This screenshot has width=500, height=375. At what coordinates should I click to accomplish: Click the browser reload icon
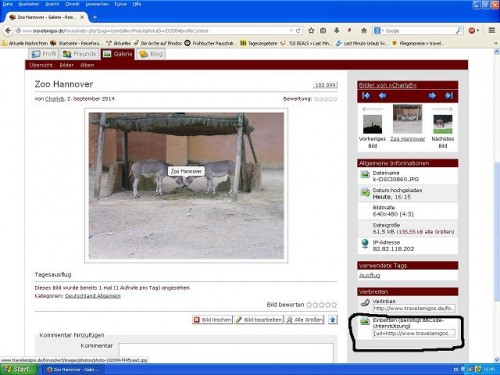pos(298,31)
